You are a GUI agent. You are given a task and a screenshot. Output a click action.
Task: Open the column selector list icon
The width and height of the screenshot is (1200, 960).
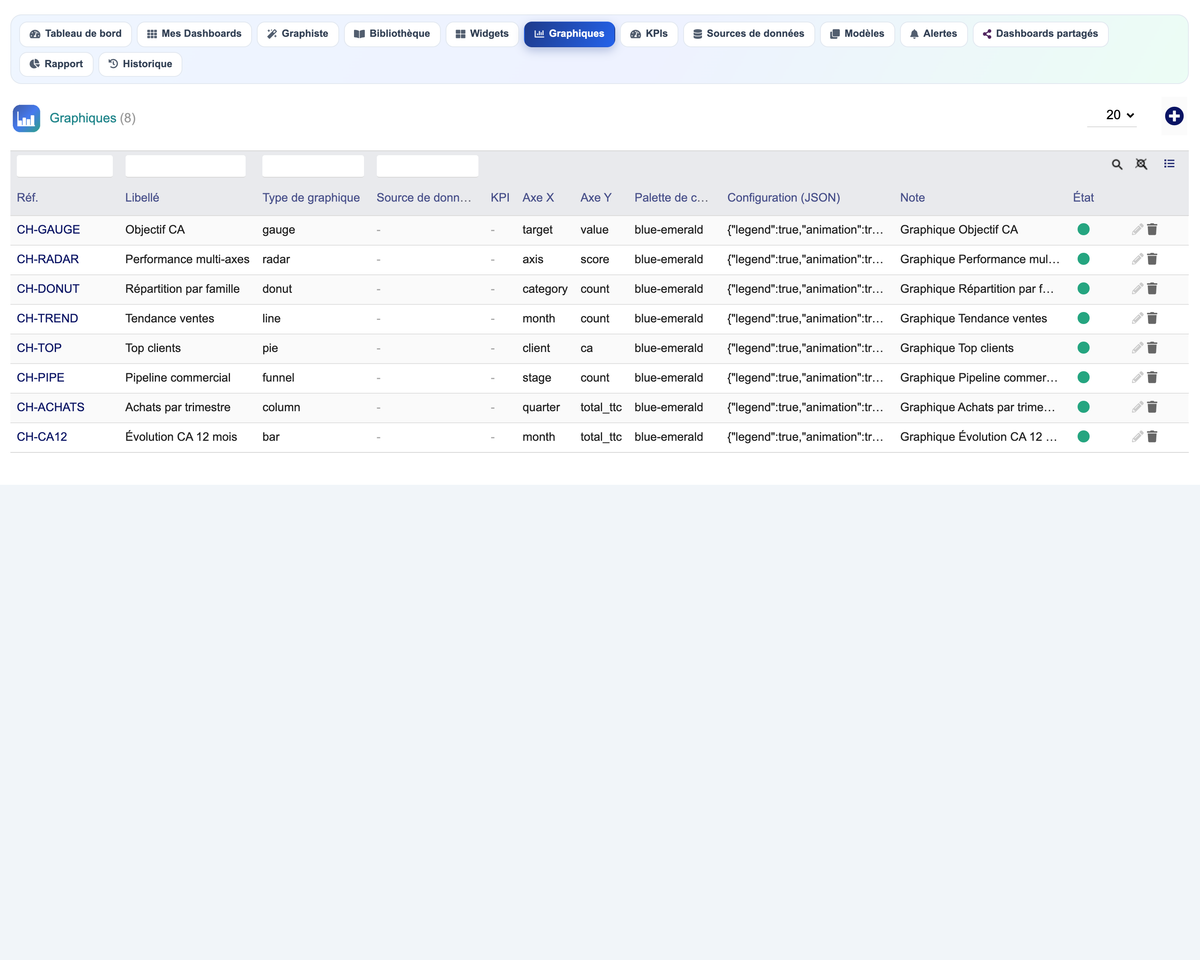[x=1169, y=164]
